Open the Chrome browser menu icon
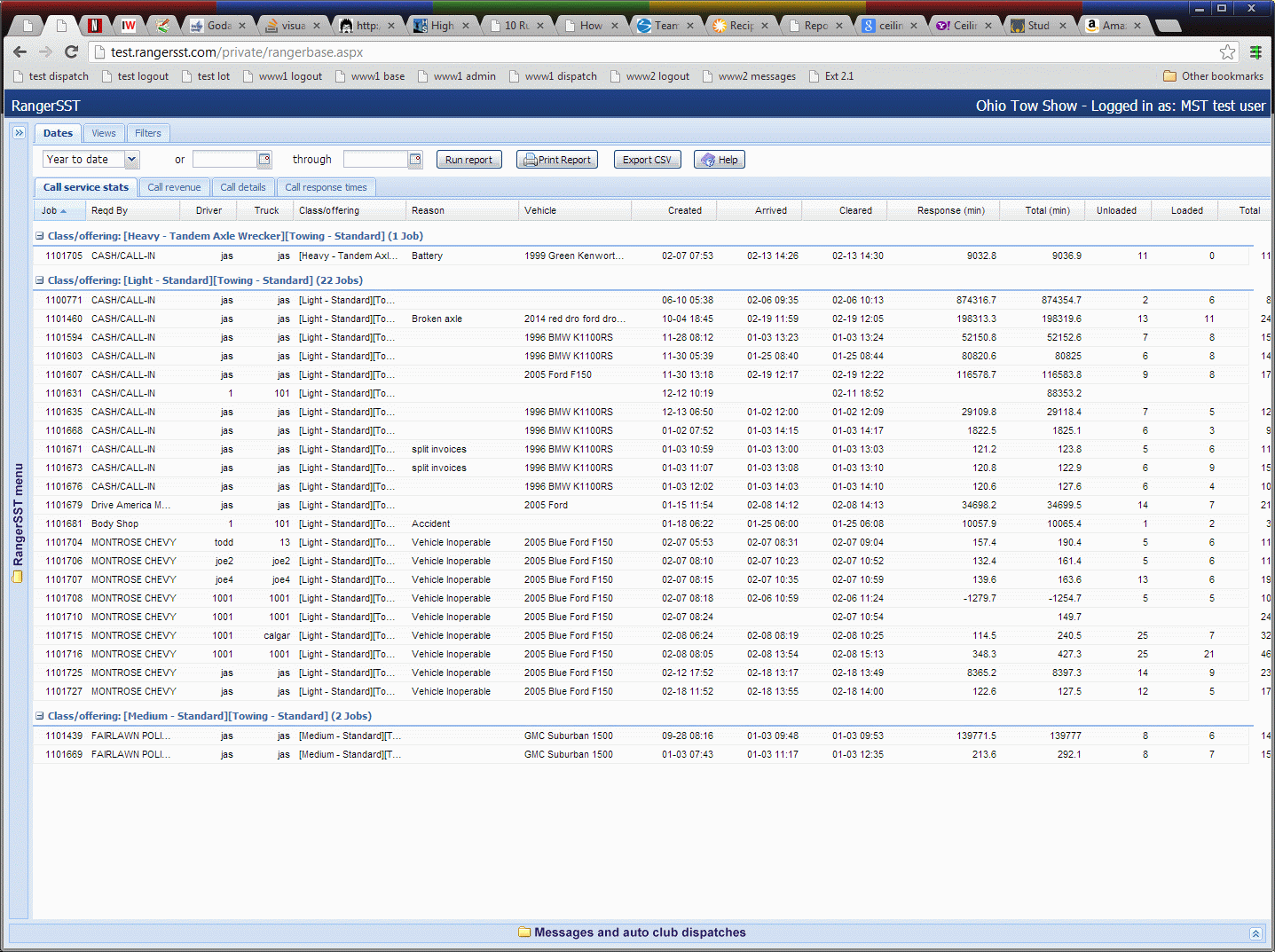 point(1255,52)
